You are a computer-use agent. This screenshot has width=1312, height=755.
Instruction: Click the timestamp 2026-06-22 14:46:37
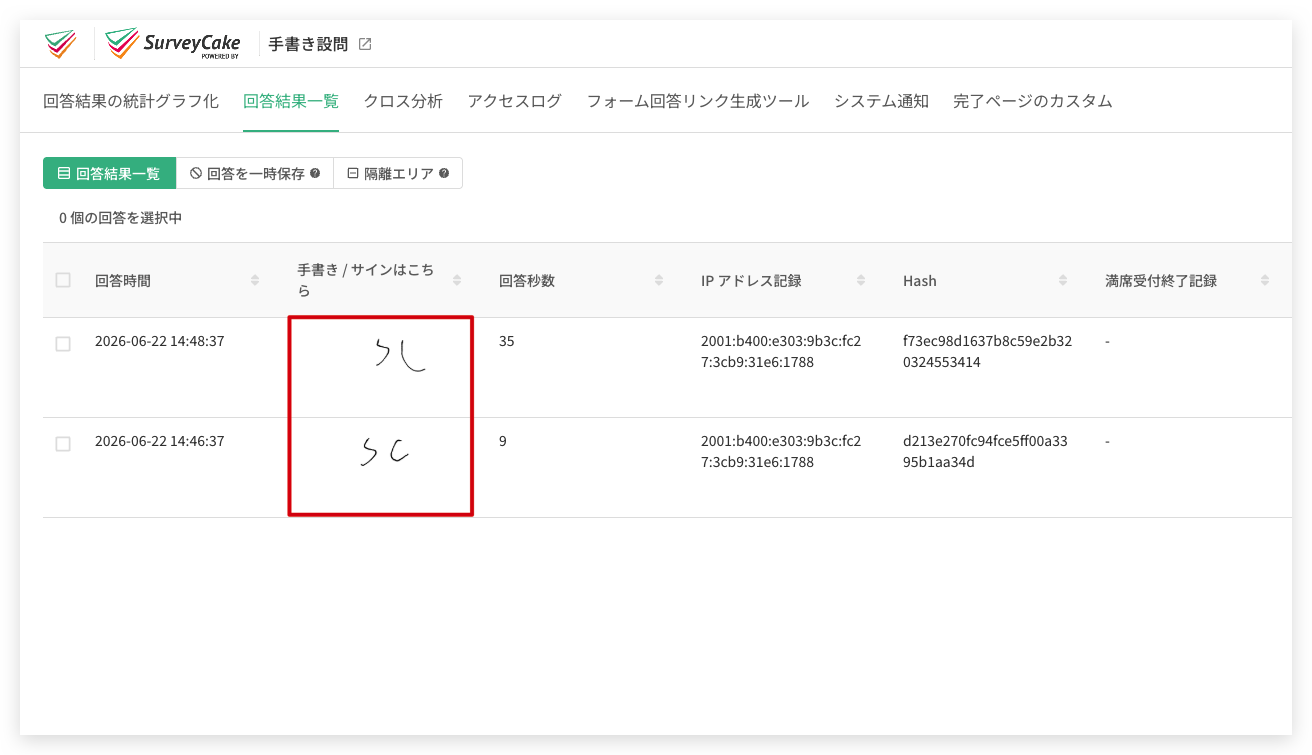click(x=160, y=441)
